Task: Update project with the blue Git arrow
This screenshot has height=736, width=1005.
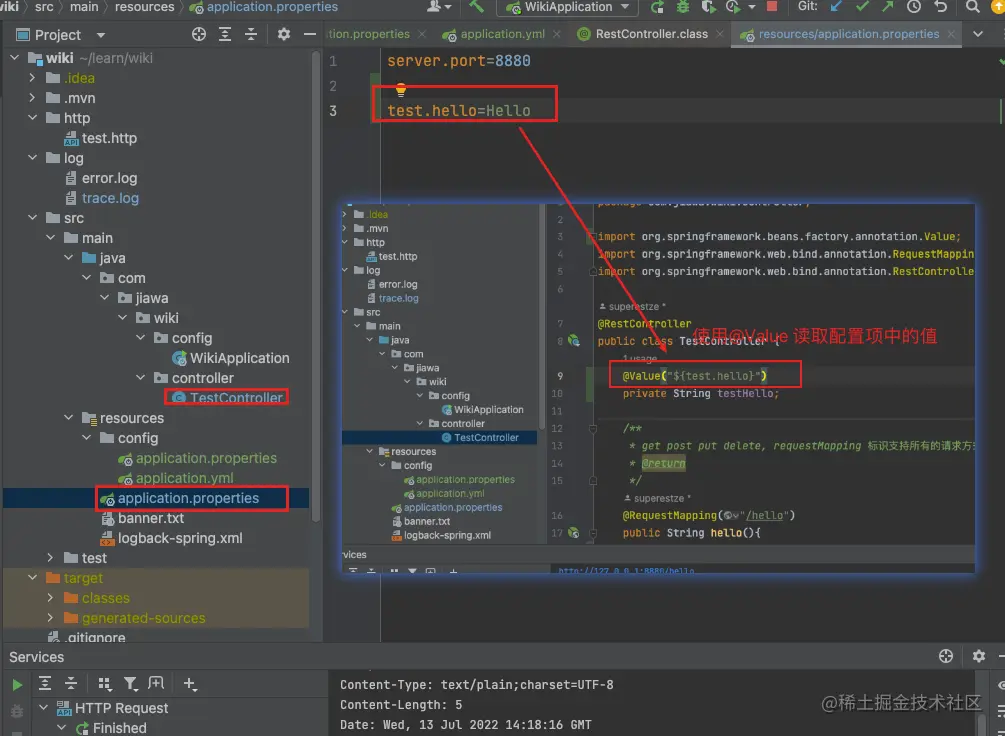Action: pos(836,7)
